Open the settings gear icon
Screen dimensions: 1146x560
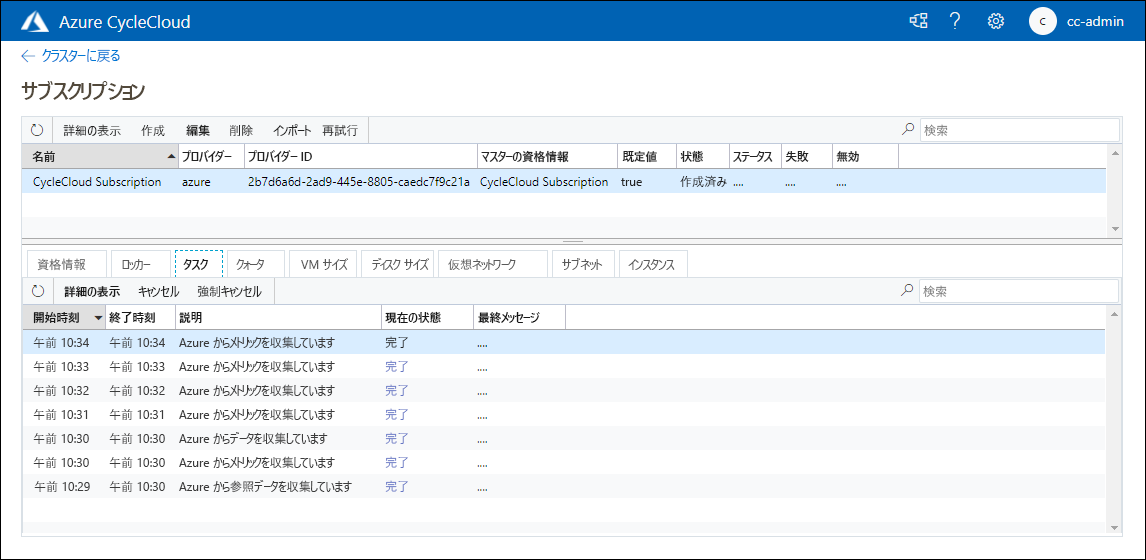995,21
